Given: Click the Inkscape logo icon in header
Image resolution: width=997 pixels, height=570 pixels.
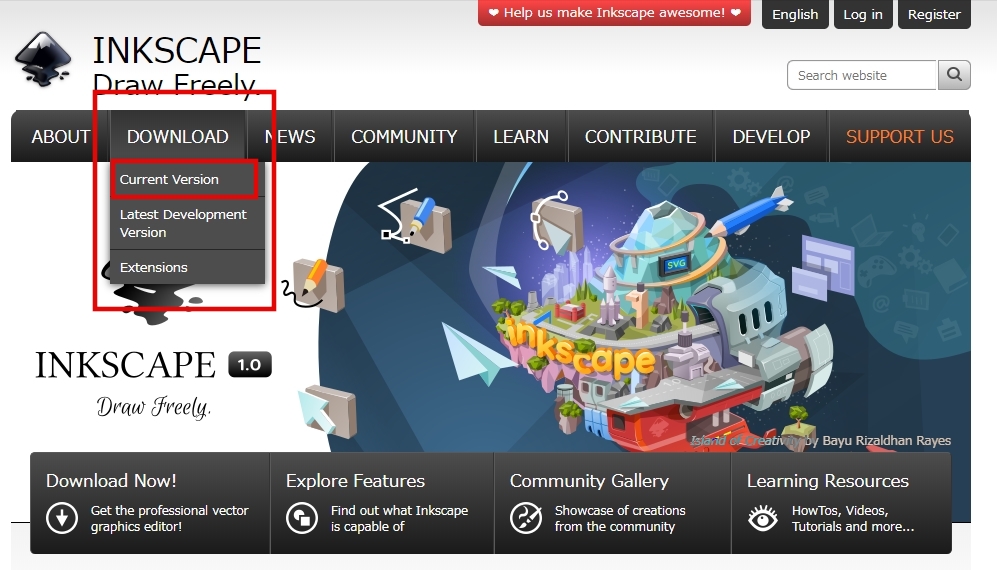Looking at the screenshot, I should tap(43, 59).
